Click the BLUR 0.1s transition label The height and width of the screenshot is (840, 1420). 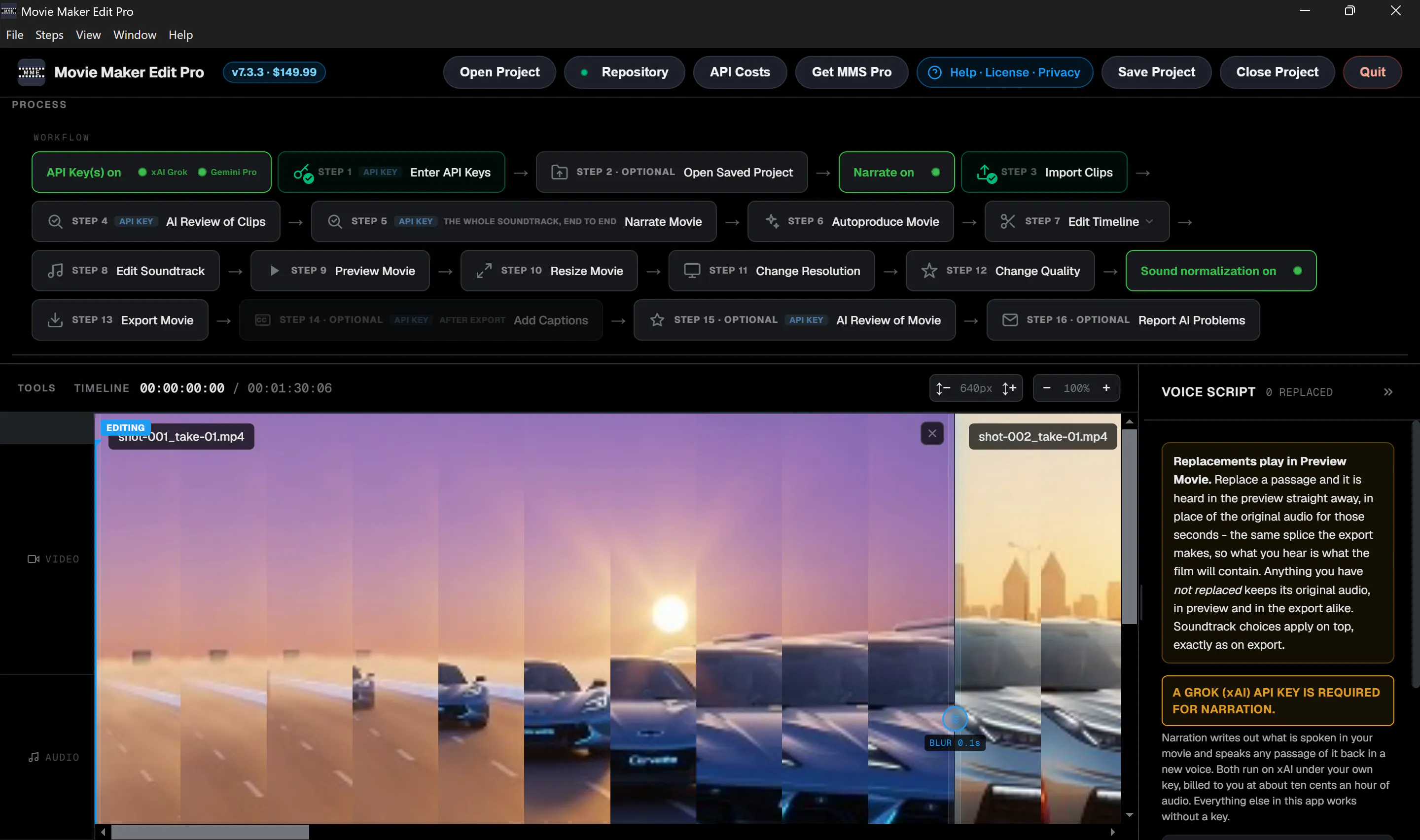954,743
